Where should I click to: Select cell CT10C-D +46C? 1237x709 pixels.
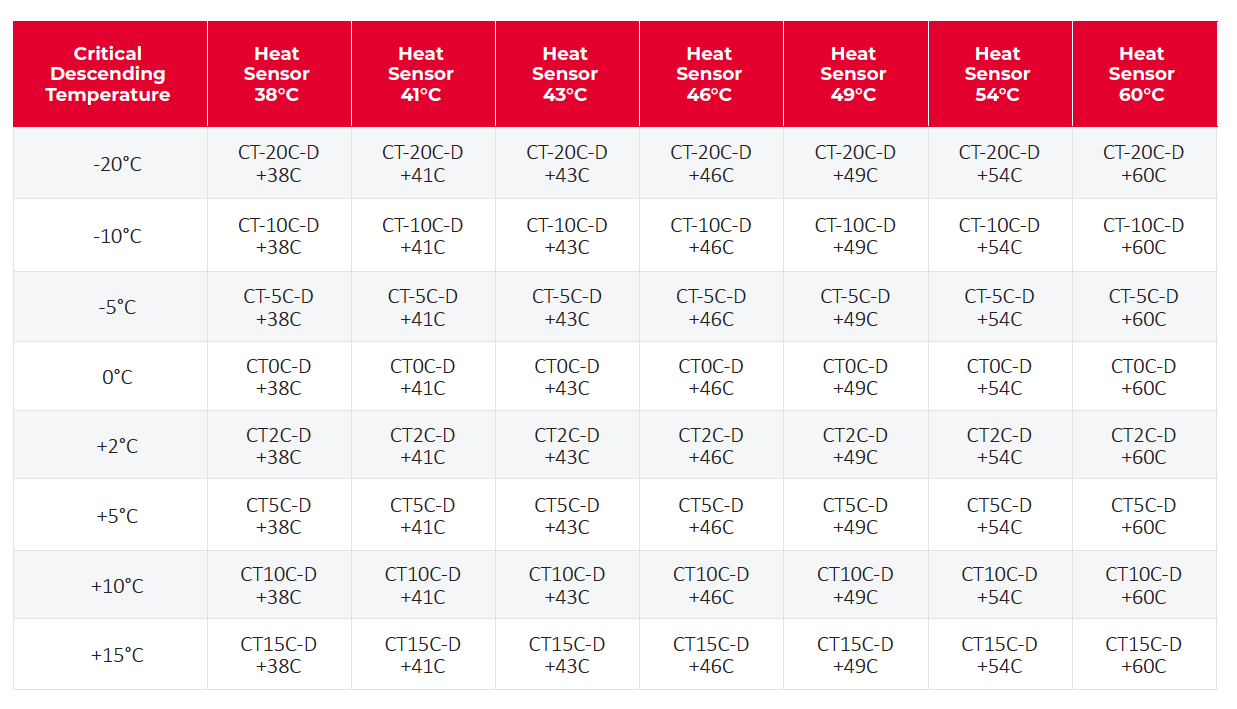tap(711, 586)
